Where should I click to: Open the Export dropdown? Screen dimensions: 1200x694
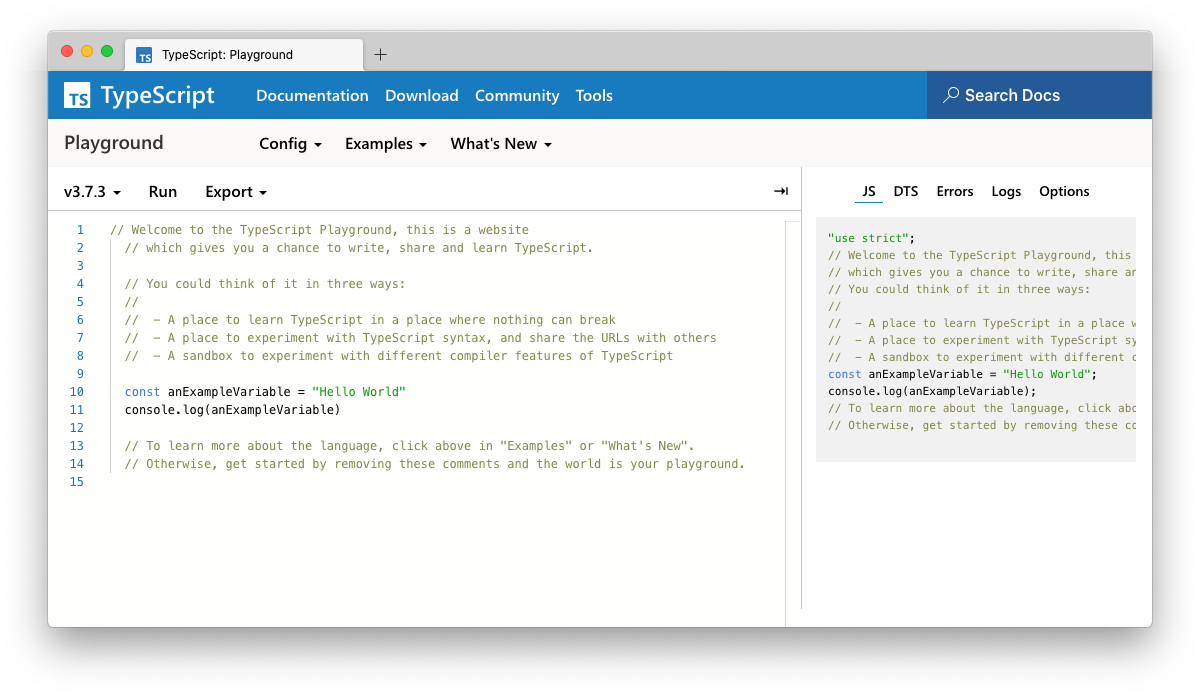235,191
